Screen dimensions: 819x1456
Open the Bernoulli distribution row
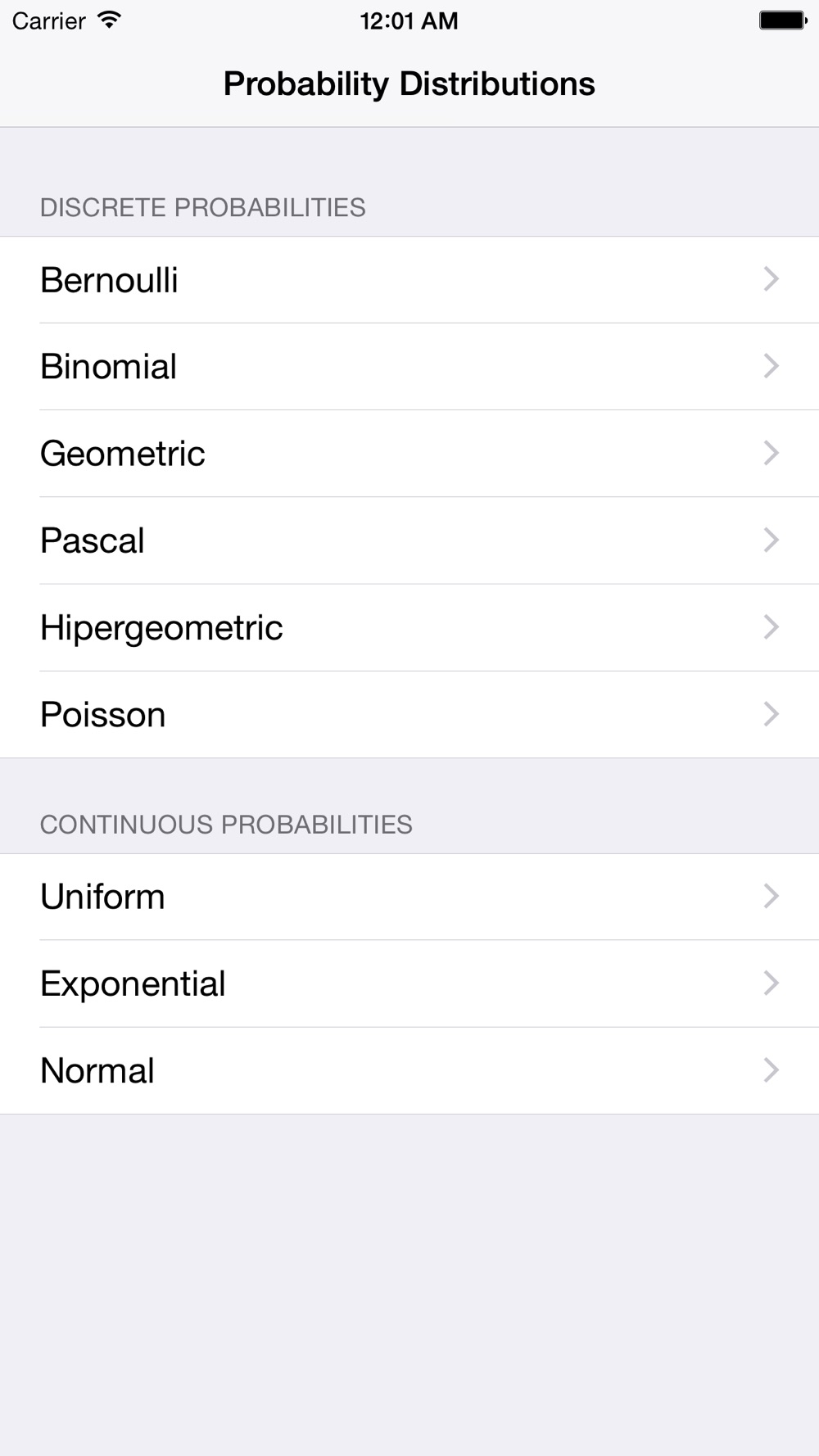409,280
